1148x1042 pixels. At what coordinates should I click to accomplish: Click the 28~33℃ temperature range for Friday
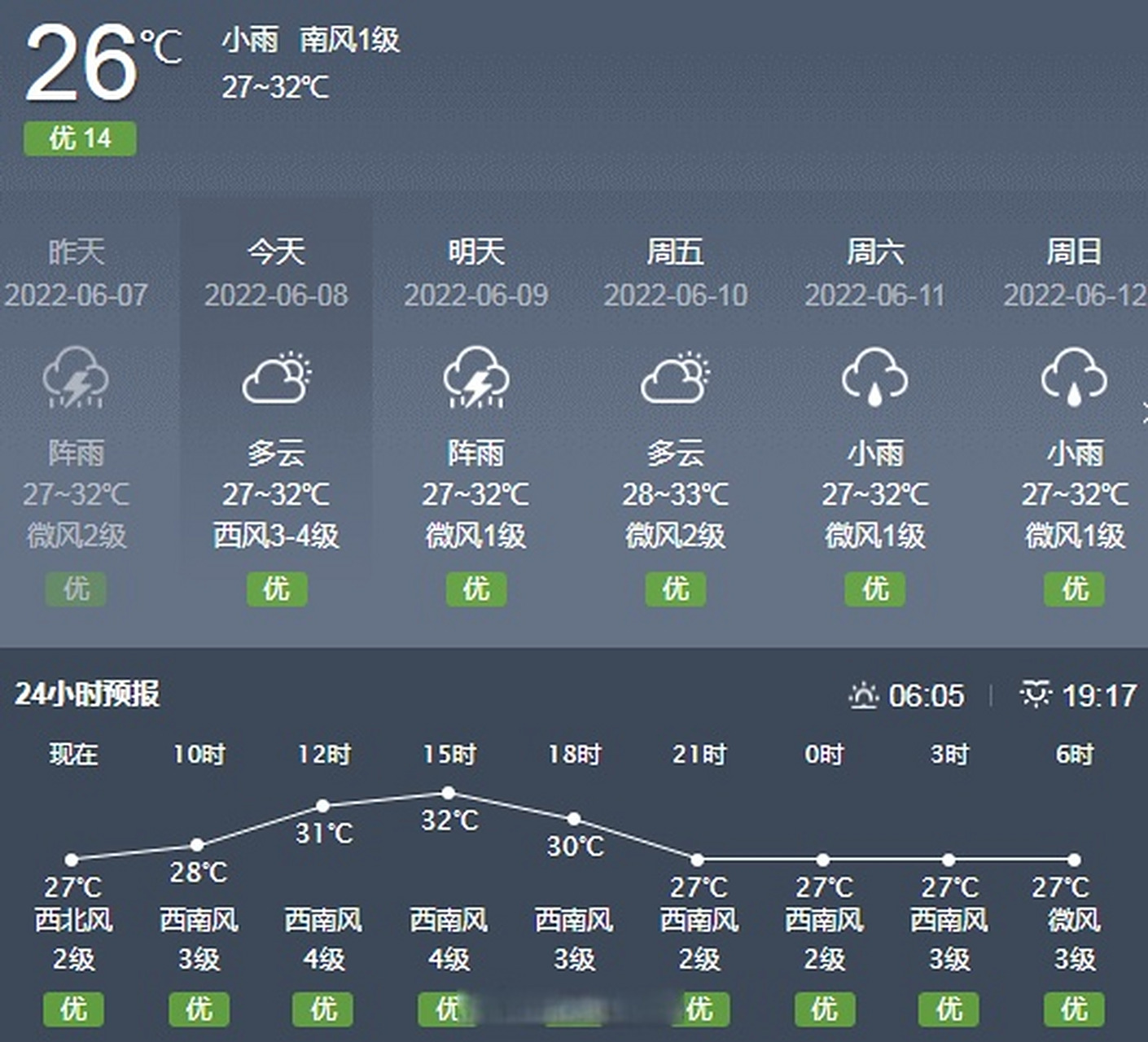pos(675,494)
